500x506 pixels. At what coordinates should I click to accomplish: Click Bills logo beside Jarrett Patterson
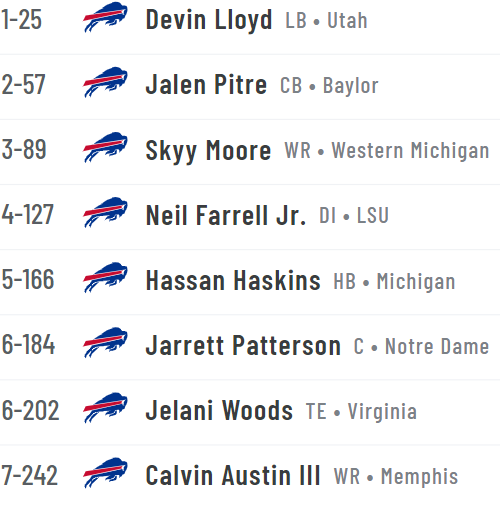tap(105, 343)
